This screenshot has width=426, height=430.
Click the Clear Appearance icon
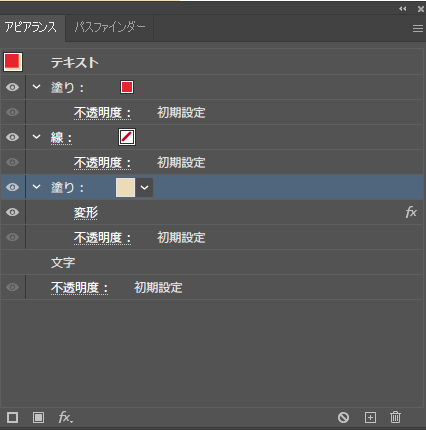pyautogui.click(x=343, y=417)
